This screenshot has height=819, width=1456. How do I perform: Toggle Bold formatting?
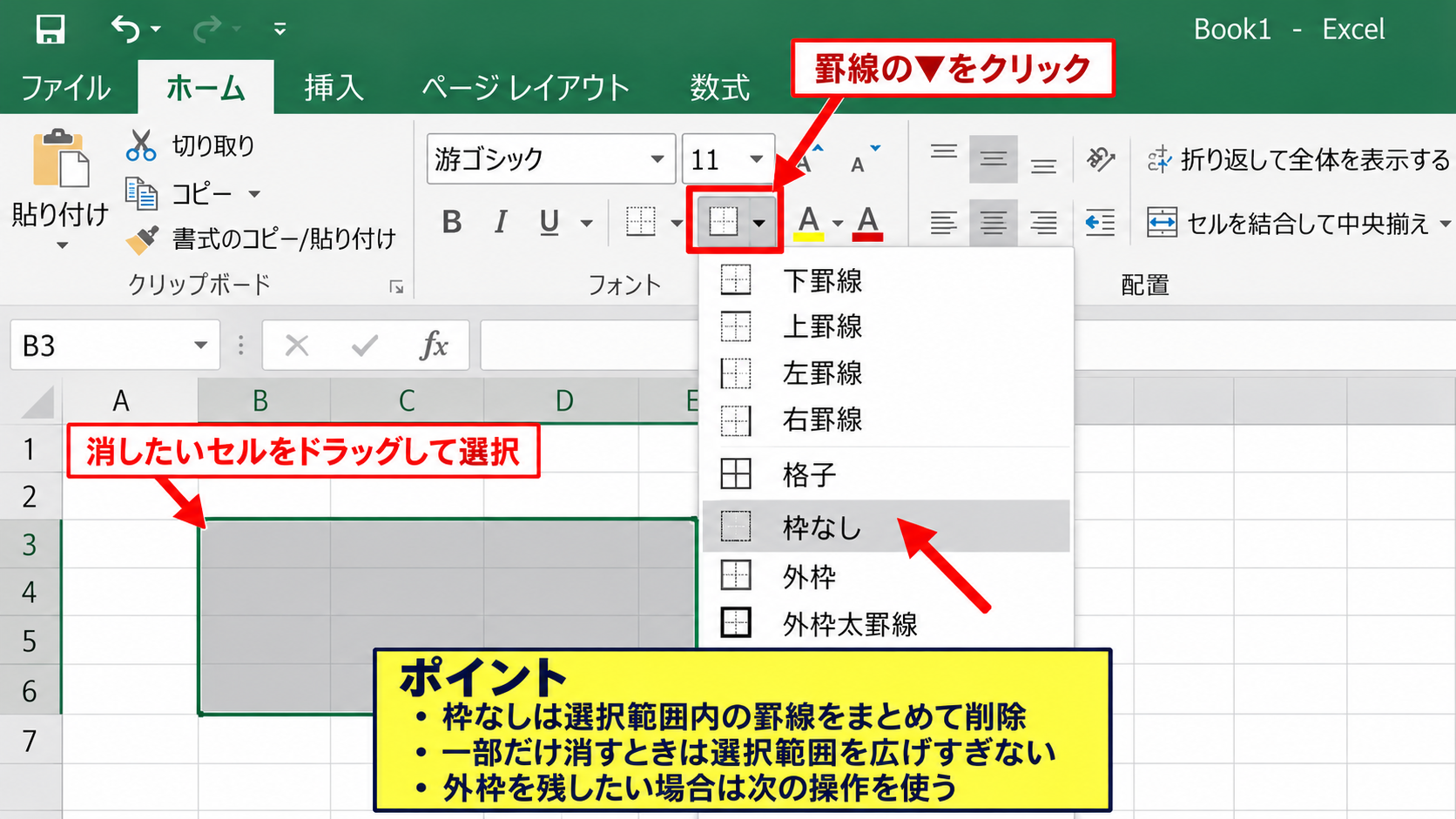[451, 222]
